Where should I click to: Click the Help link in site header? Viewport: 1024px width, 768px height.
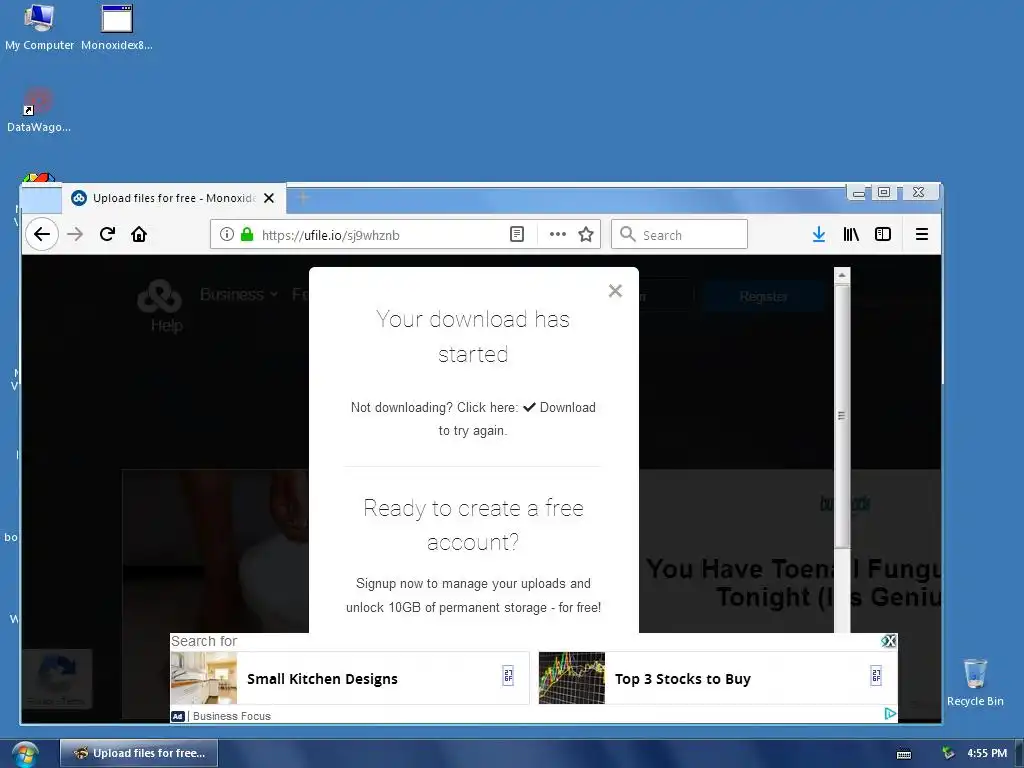pyautogui.click(x=167, y=325)
